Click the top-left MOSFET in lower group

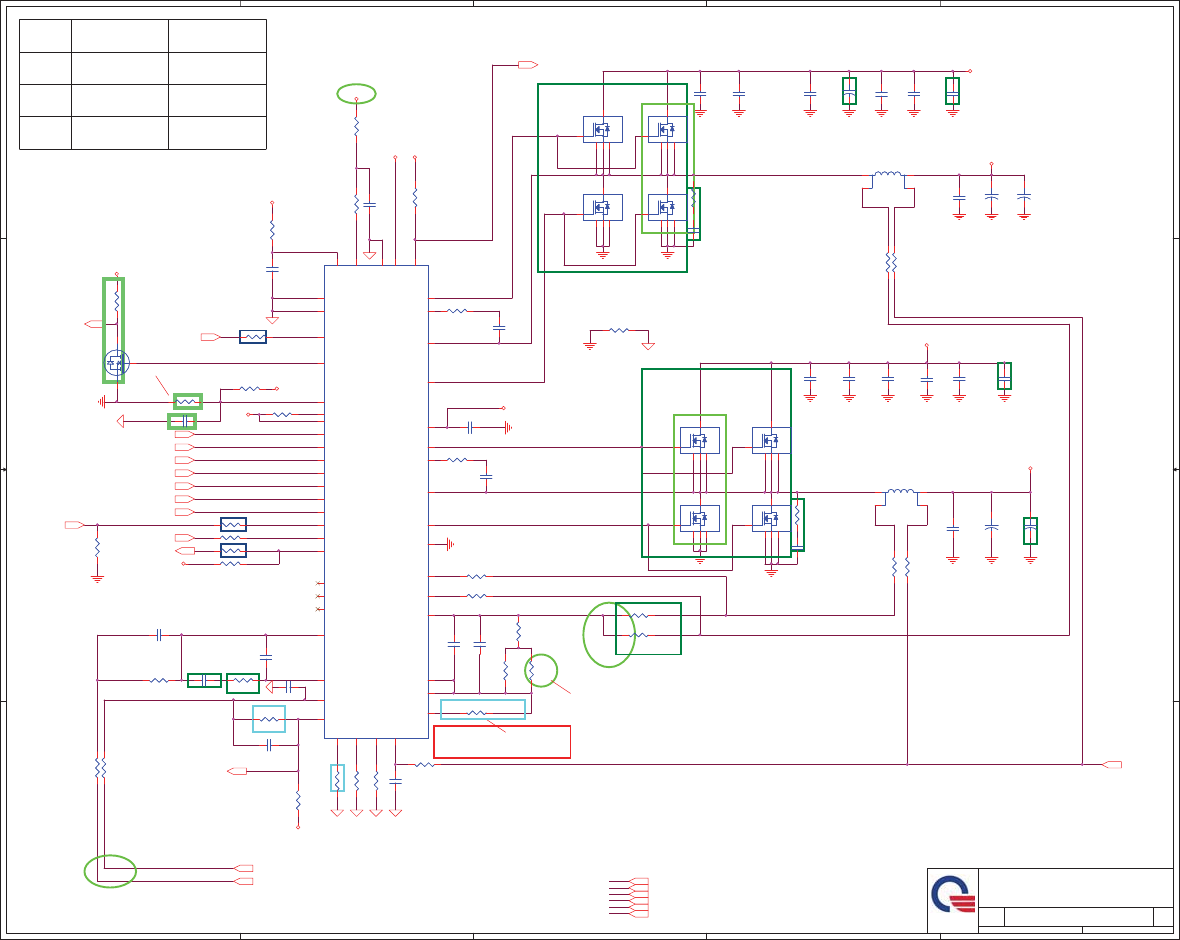(x=700, y=440)
